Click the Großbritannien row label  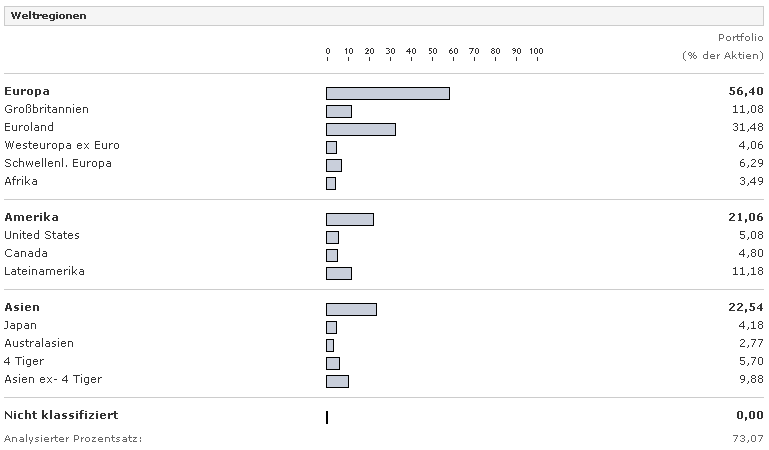click(46, 109)
